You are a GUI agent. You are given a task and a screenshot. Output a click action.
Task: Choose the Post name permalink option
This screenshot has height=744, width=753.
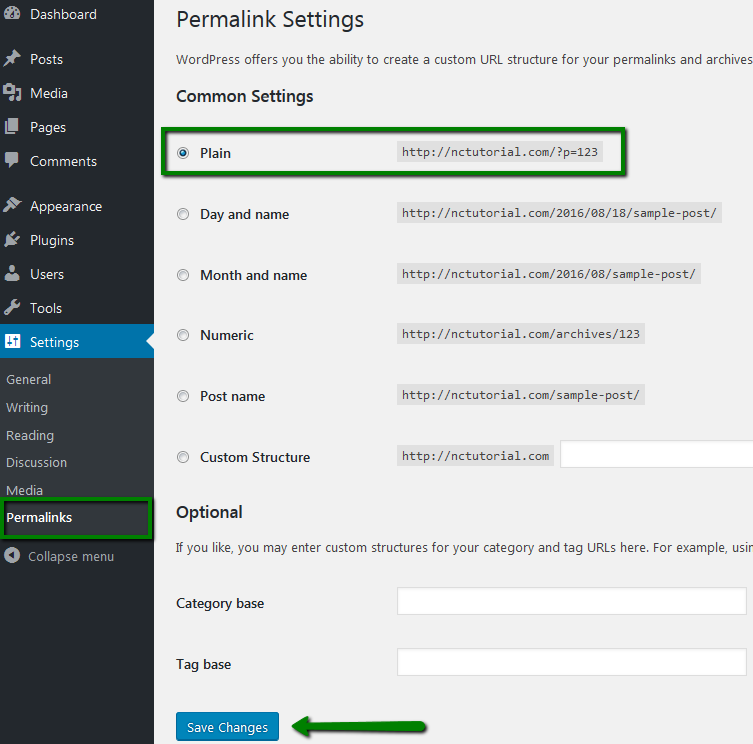(183, 396)
